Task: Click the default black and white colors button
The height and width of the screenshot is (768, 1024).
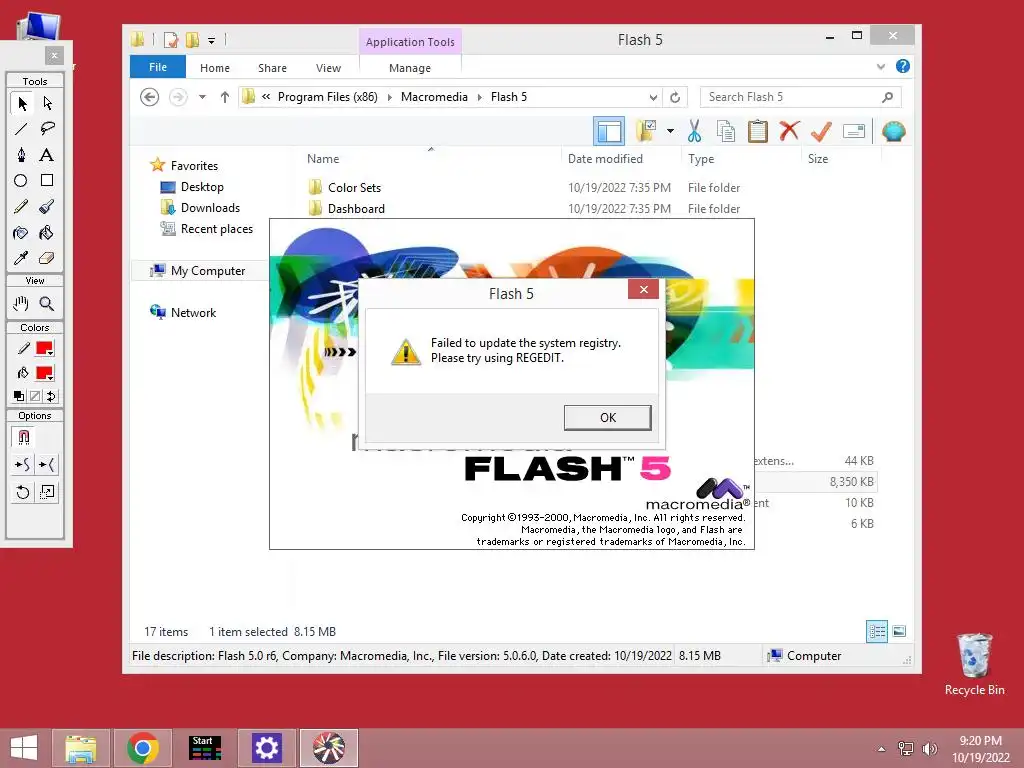Action: 19,396
